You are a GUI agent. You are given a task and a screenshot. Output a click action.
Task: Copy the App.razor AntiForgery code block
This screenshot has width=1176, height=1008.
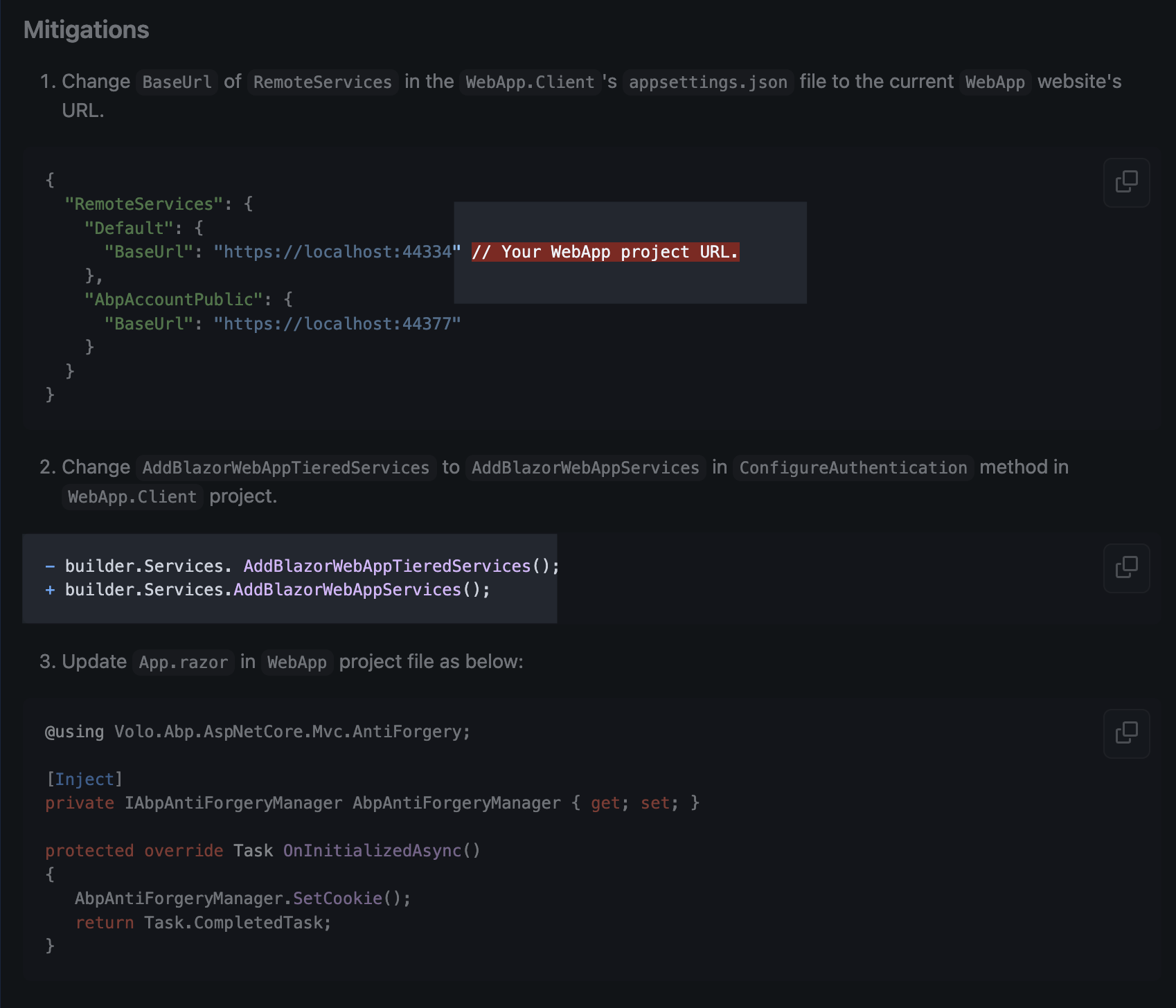(1126, 734)
